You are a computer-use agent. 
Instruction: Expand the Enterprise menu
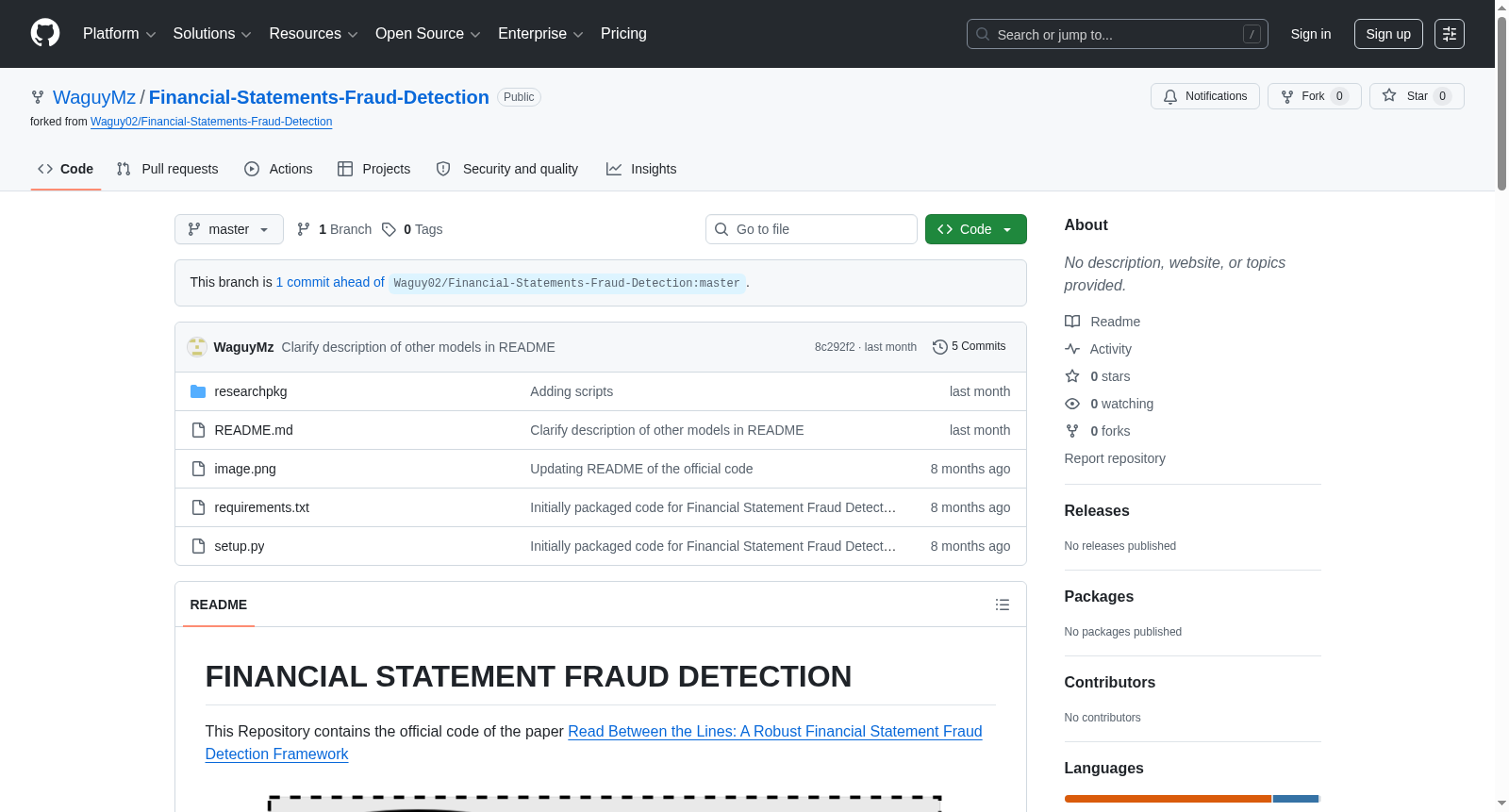[540, 34]
